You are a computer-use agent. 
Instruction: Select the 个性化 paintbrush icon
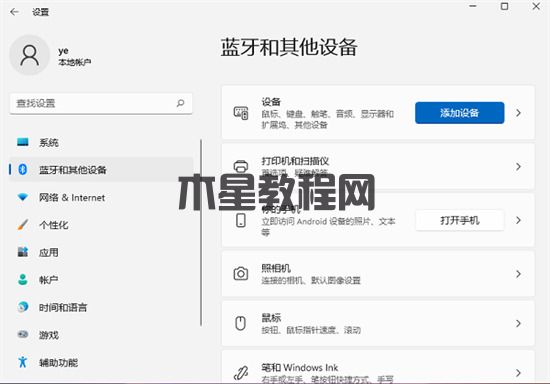click(x=23, y=224)
